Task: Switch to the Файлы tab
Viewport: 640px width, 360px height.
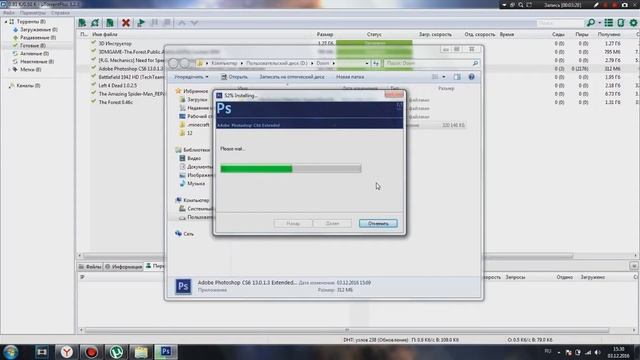Action: click(x=90, y=266)
